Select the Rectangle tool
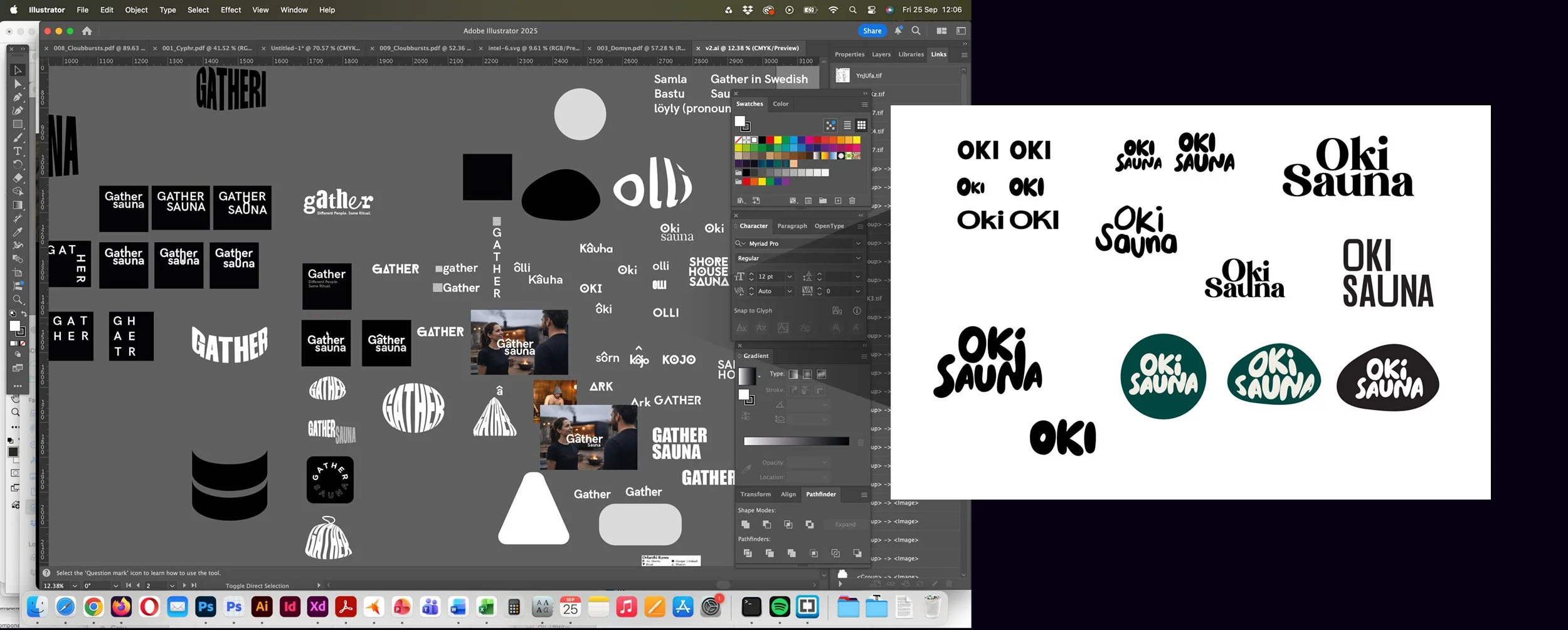 point(18,124)
